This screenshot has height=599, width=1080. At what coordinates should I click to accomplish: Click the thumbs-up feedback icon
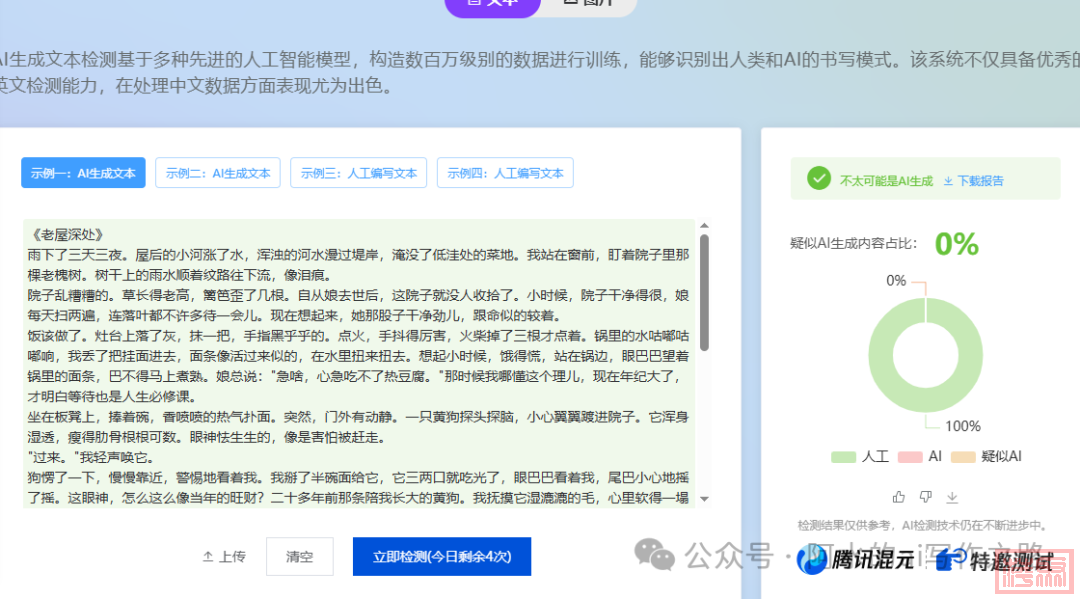coord(898,497)
